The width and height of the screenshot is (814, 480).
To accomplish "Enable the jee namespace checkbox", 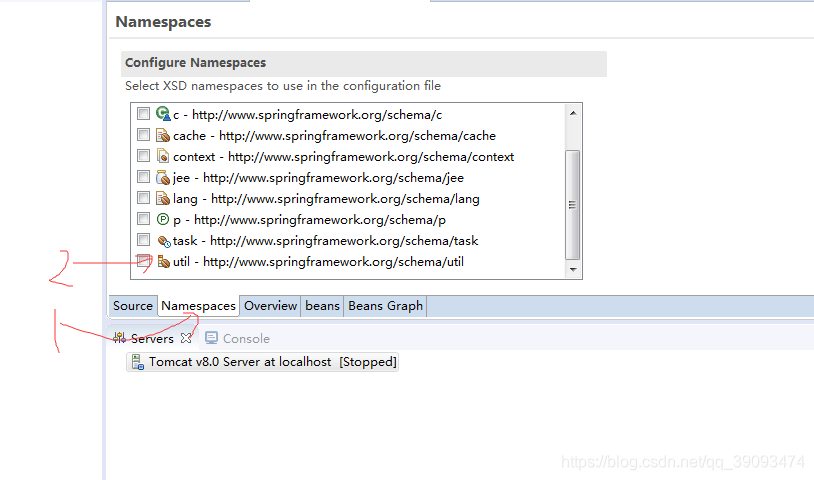I will click(143, 176).
